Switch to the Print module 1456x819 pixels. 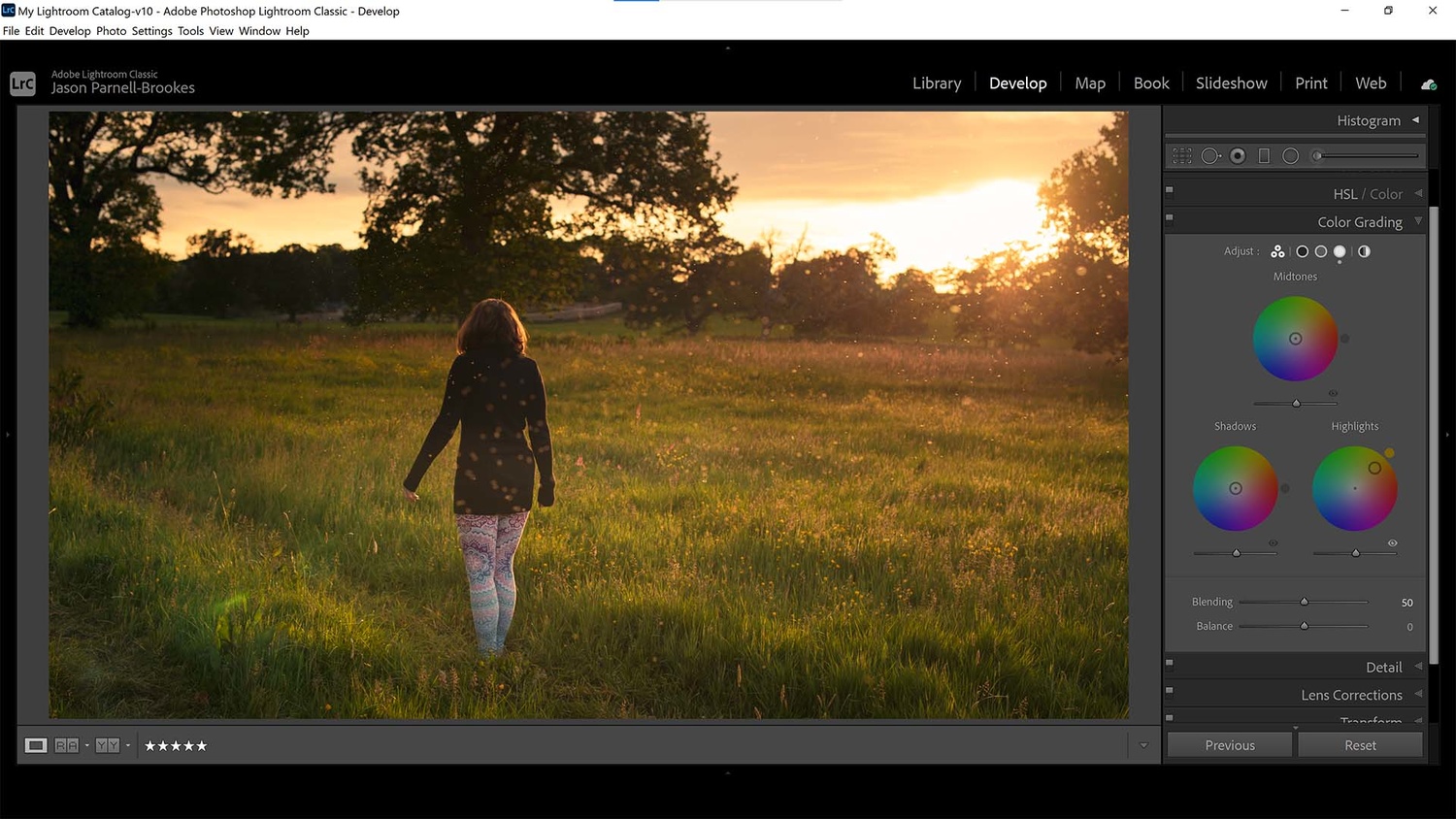1311,83
